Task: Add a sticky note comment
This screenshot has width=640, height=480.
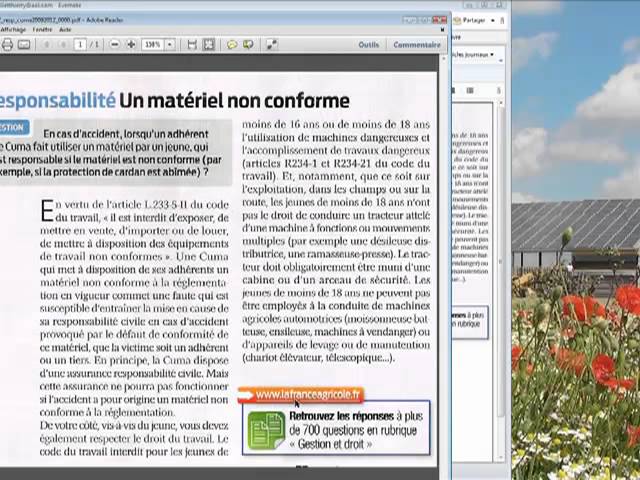Action: [x=232, y=44]
